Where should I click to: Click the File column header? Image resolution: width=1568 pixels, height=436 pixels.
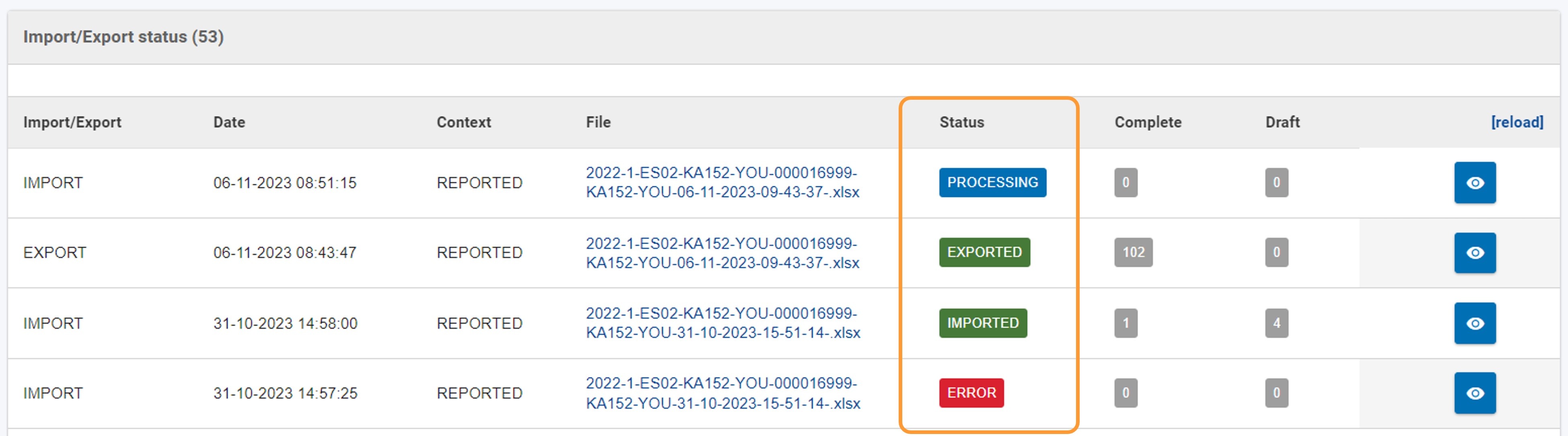tap(598, 122)
